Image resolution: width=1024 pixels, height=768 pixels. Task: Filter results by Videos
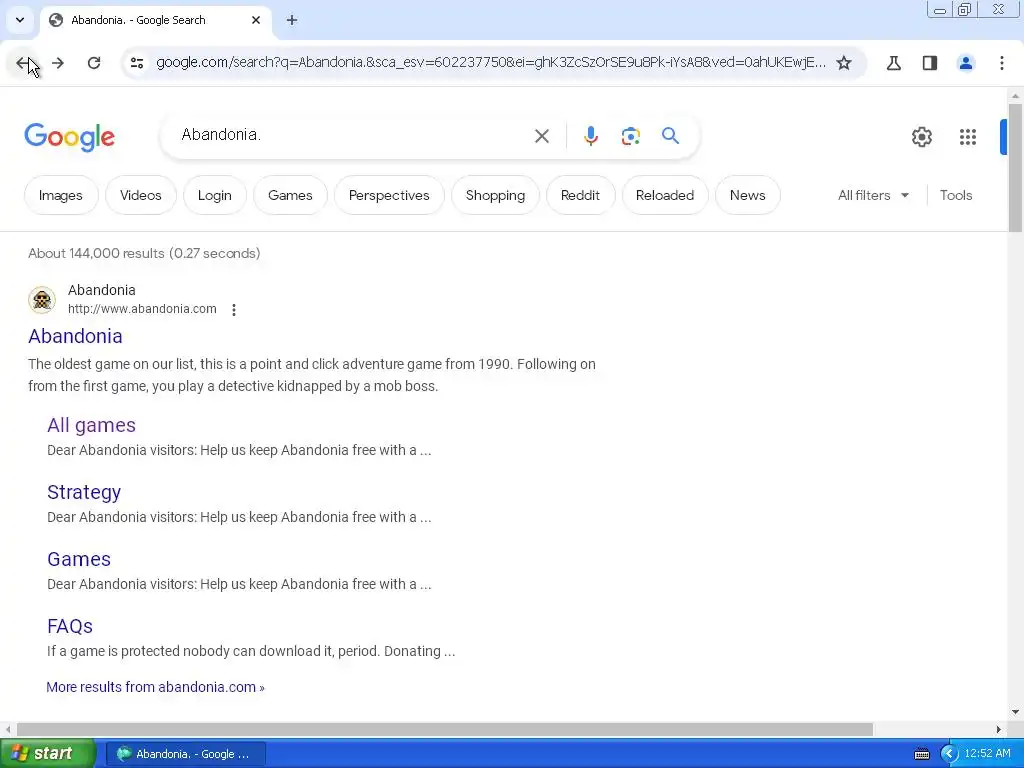coord(140,195)
